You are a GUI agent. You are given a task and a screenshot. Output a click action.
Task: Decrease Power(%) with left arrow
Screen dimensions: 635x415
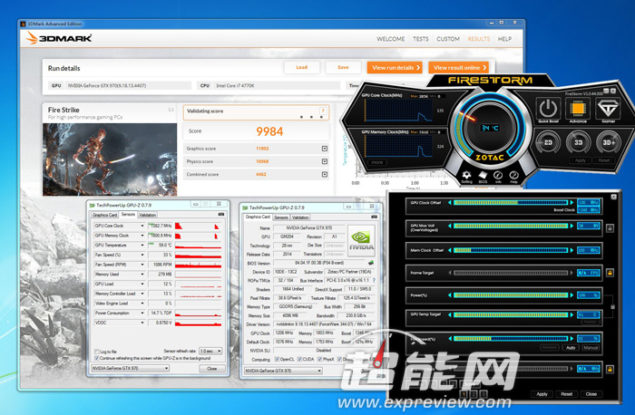(450, 295)
